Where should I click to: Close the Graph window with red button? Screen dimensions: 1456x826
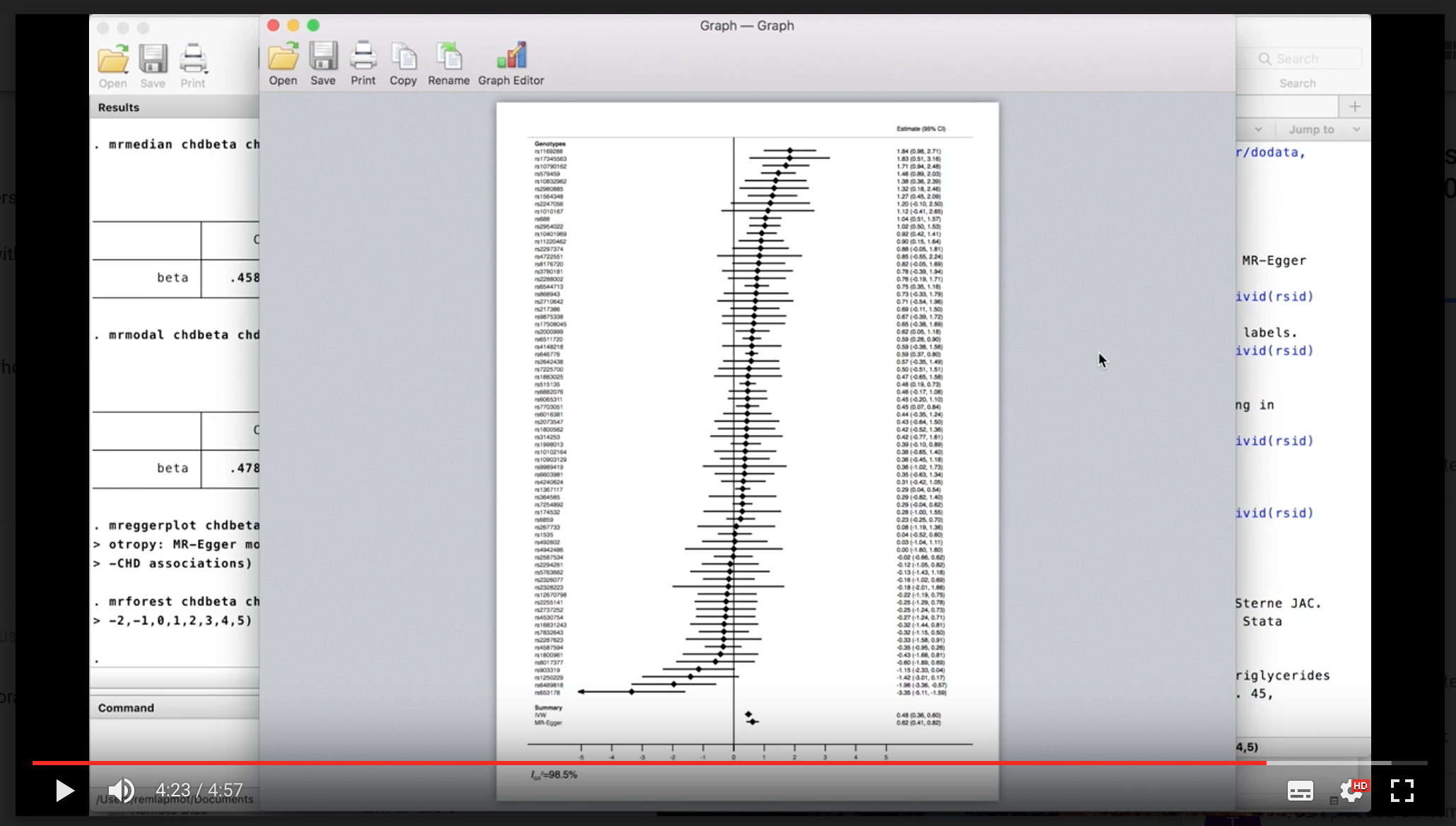[x=274, y=25]
